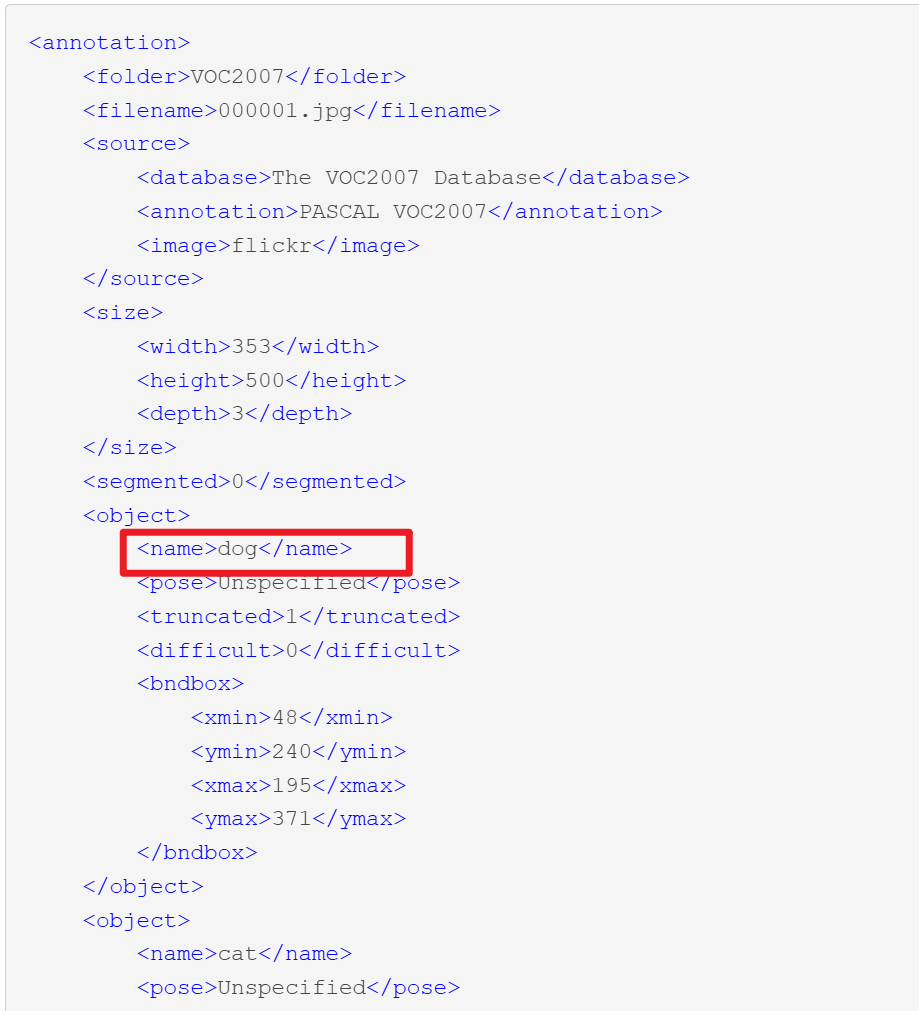Click the difficult tag line
Viewport: 919px width, 1011px height.
298,651
